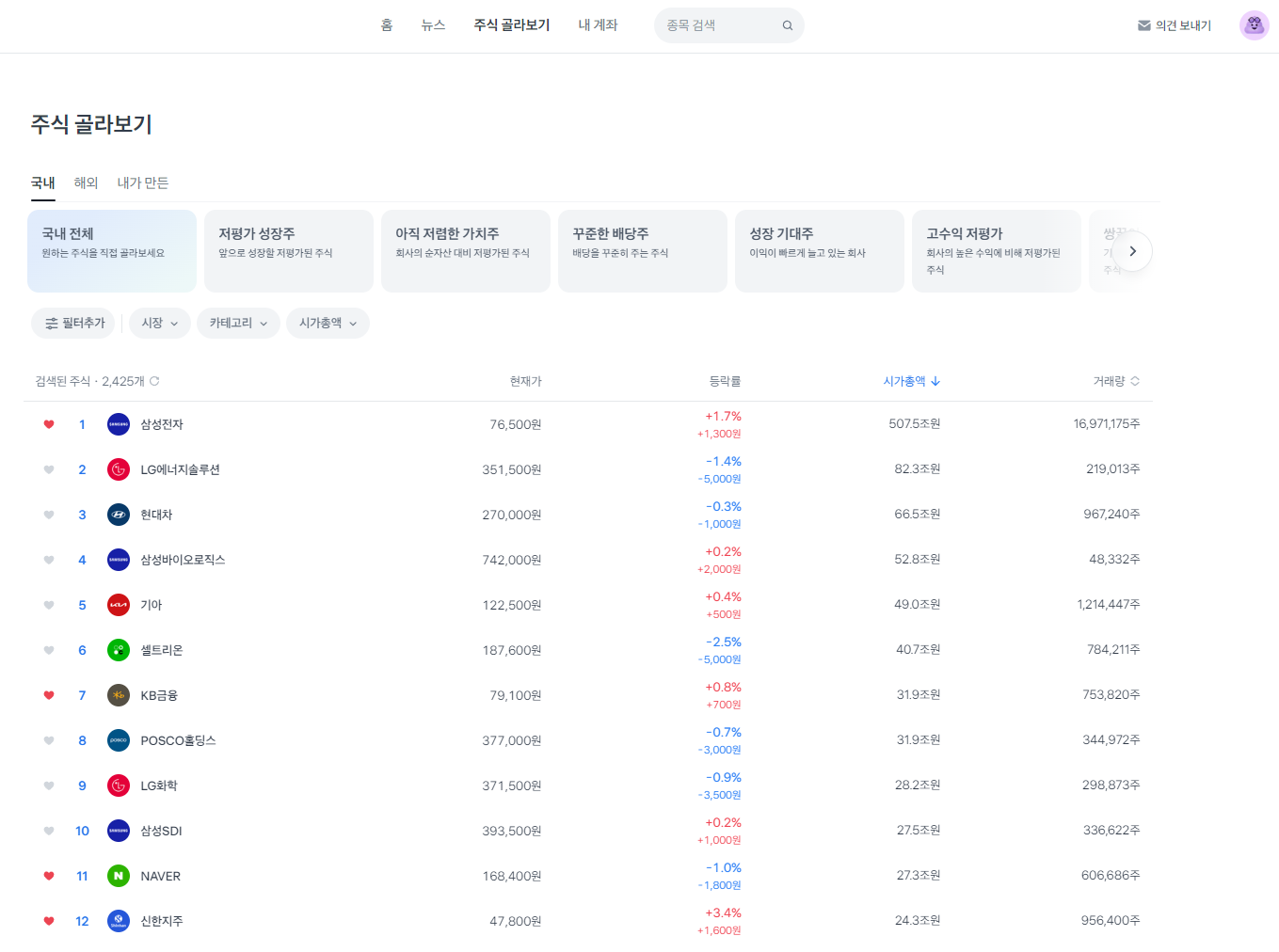Click the 셀트리온 company logo
Screen dimensions: 1279x952
tap(119, 650)
